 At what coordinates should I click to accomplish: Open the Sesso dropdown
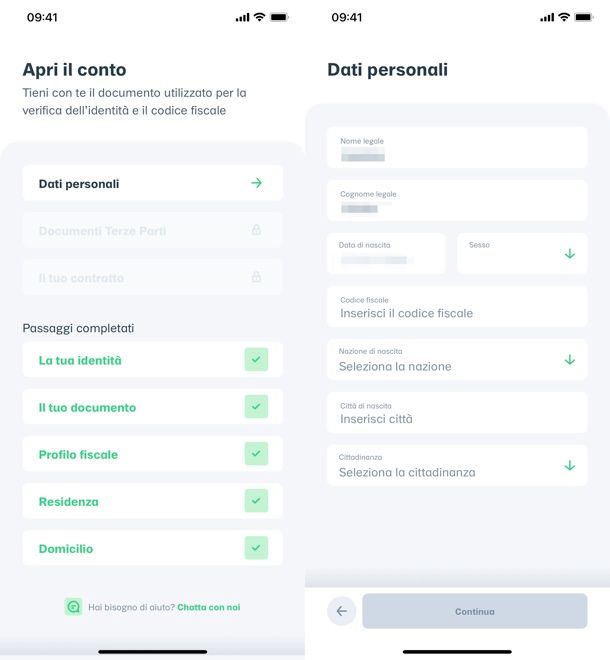pyautogui.click(x=522, y=253)
